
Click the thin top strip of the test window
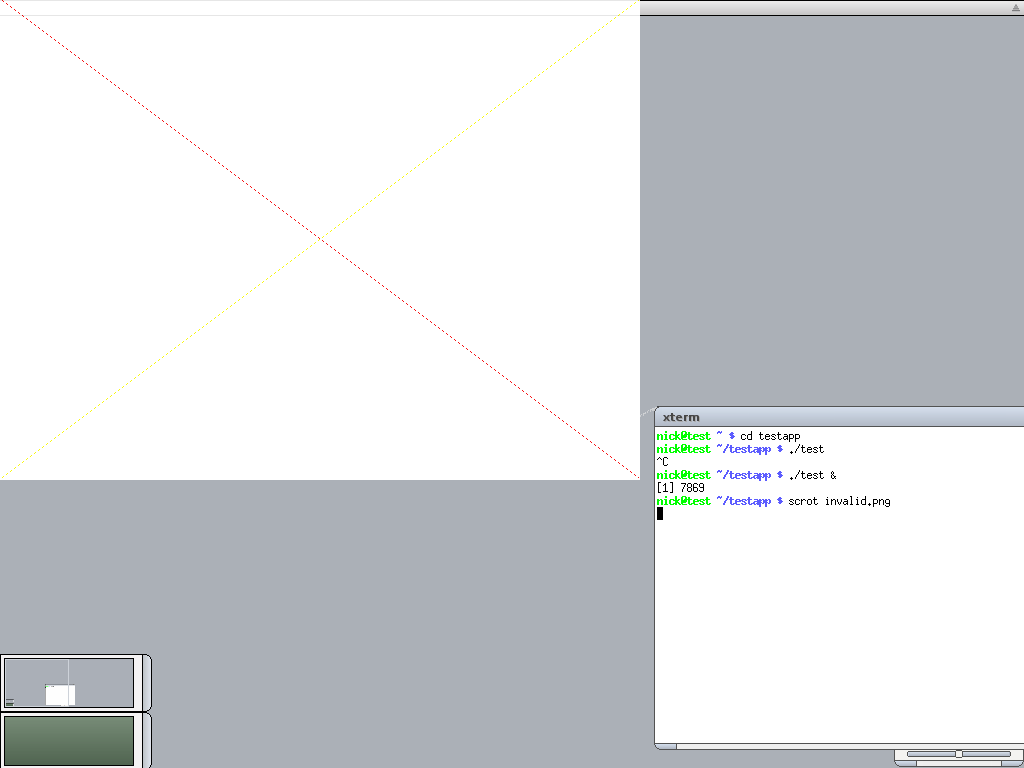pyautogui.click(x=320, y=7)
